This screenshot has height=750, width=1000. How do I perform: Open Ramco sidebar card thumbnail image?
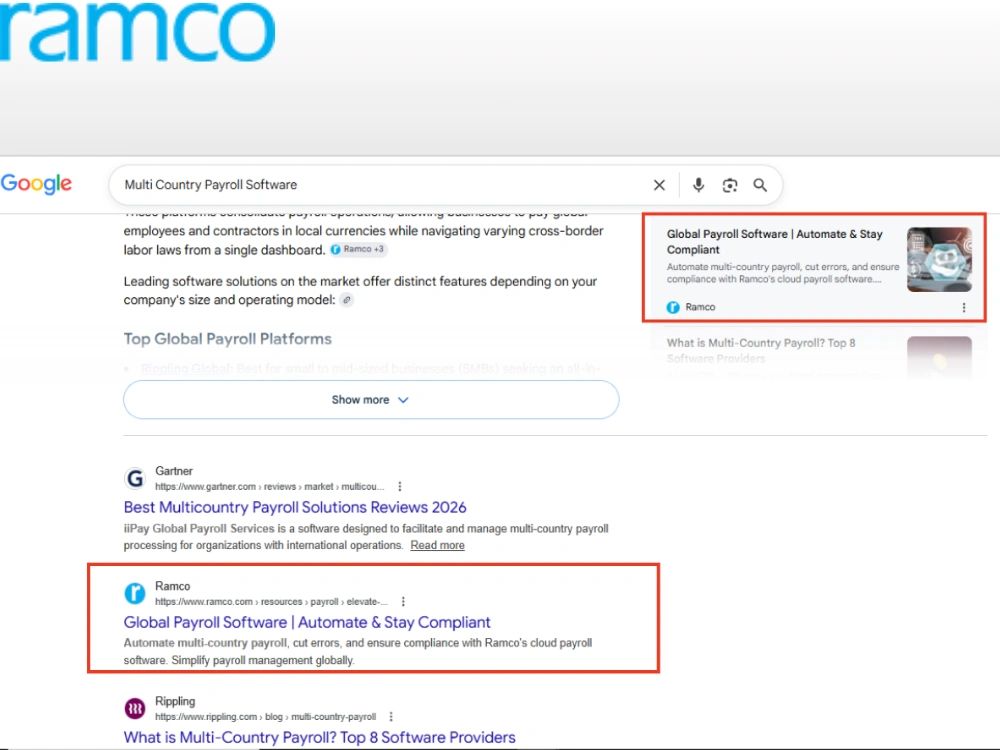(939, 260)
